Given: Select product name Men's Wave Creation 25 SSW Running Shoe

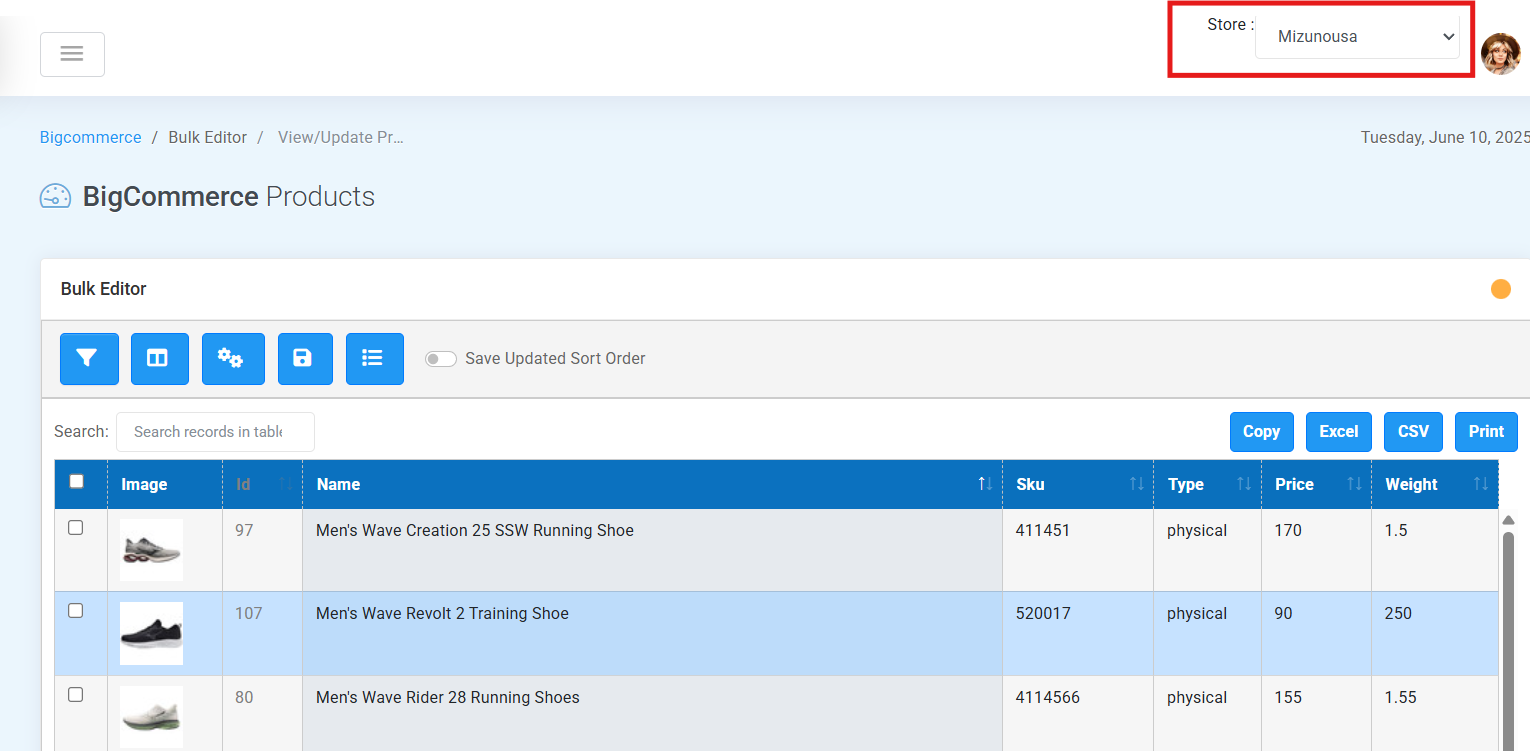Looking at the screenshot, I should (475, 530).
